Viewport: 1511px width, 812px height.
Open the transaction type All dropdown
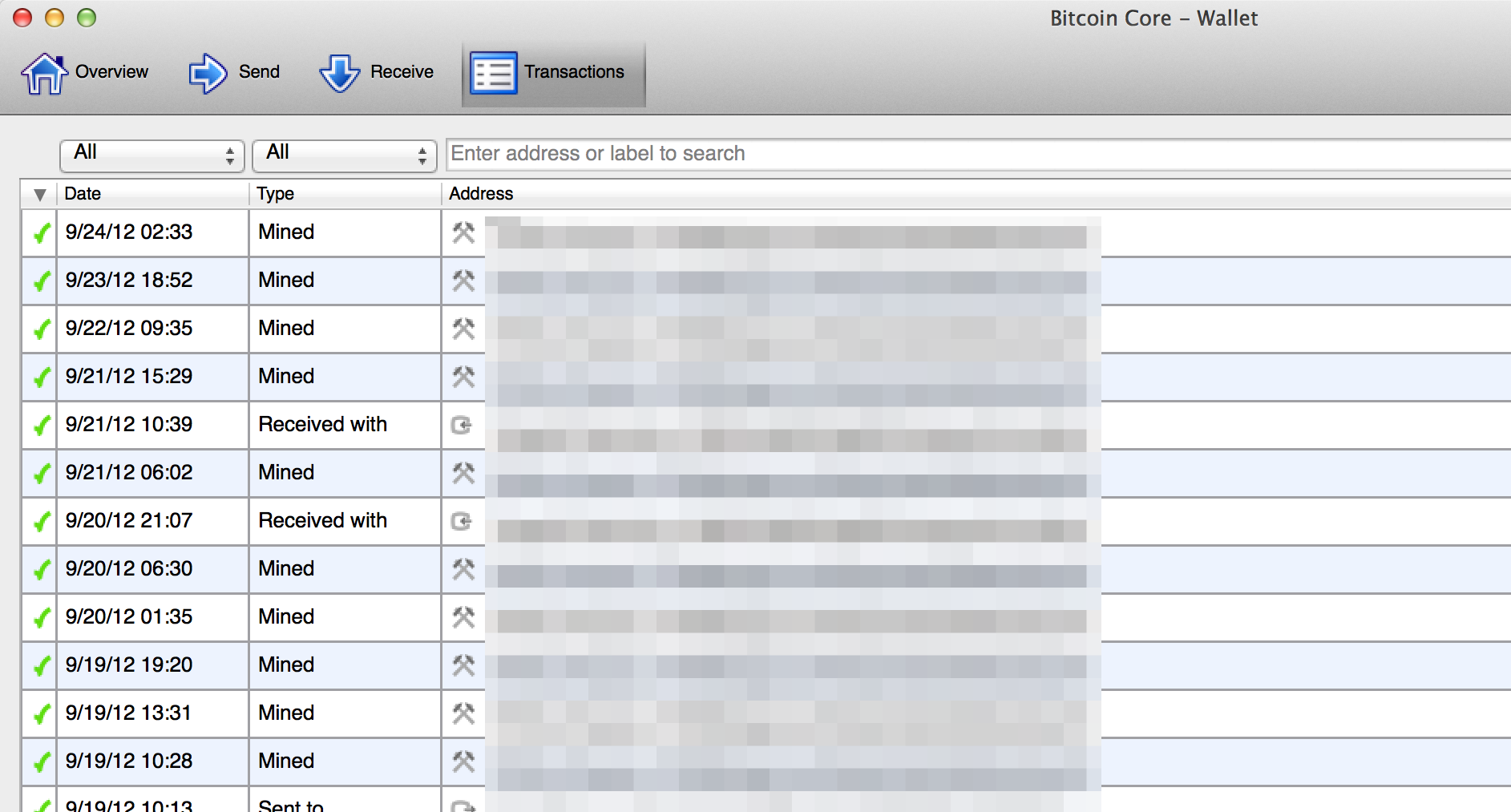point(344,155)
